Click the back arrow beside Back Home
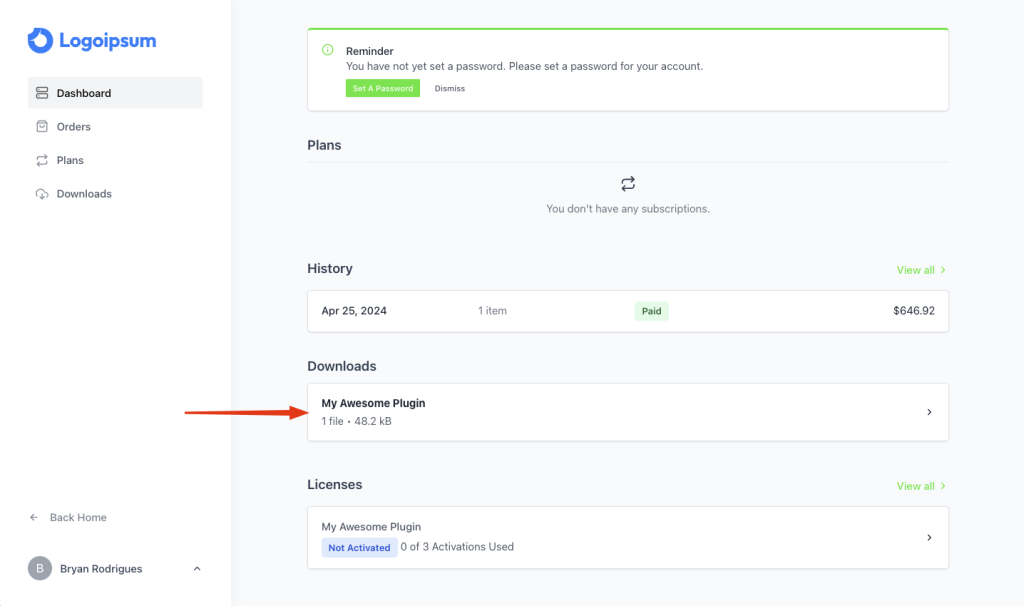The image size is (1024, 606). coord(34,517)
